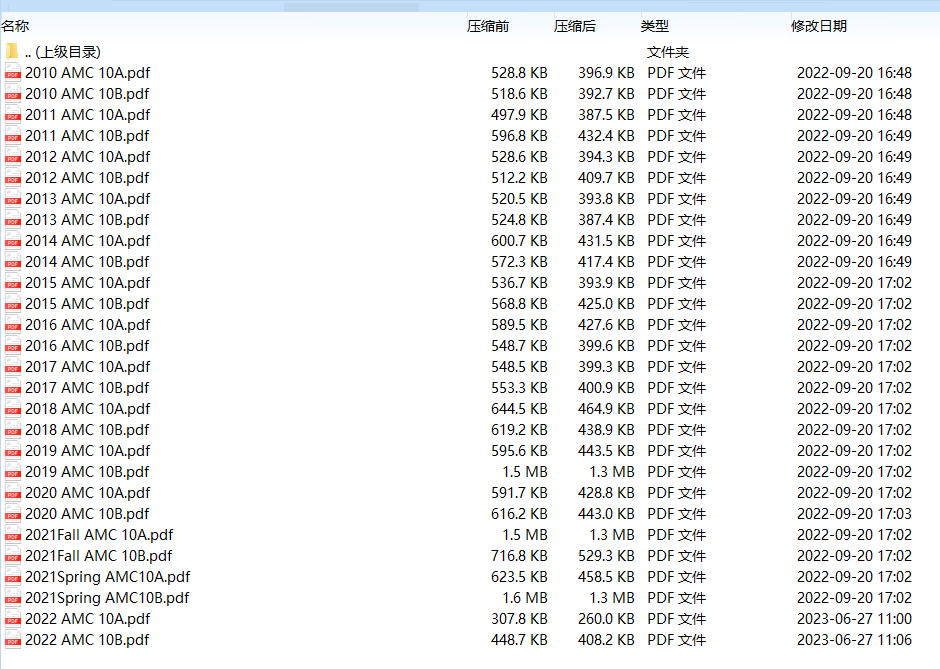
Task: Select file name '2021Spring AMC10A.pdf'
Action: click(107, 576)
